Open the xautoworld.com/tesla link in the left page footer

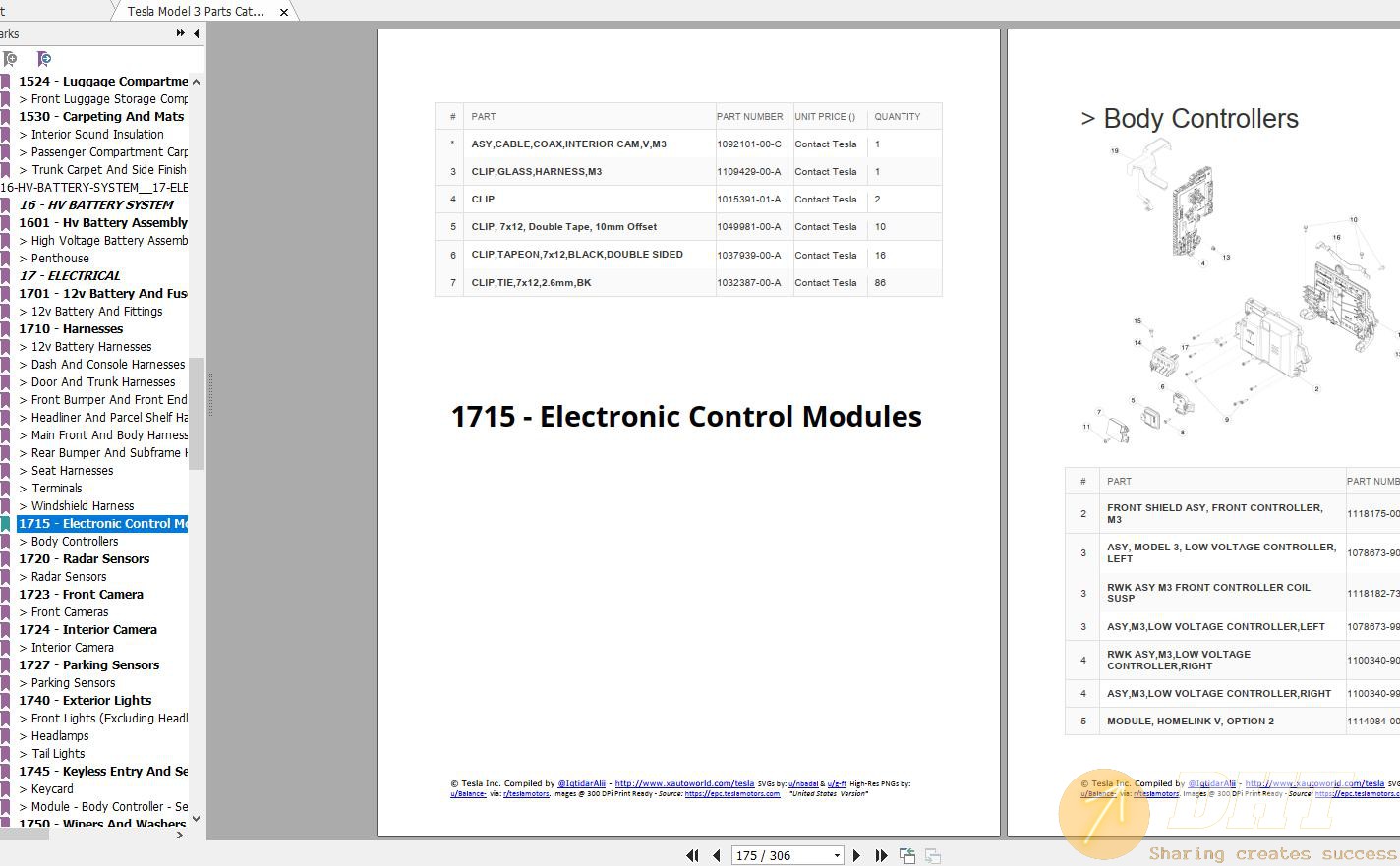[684, 783]
